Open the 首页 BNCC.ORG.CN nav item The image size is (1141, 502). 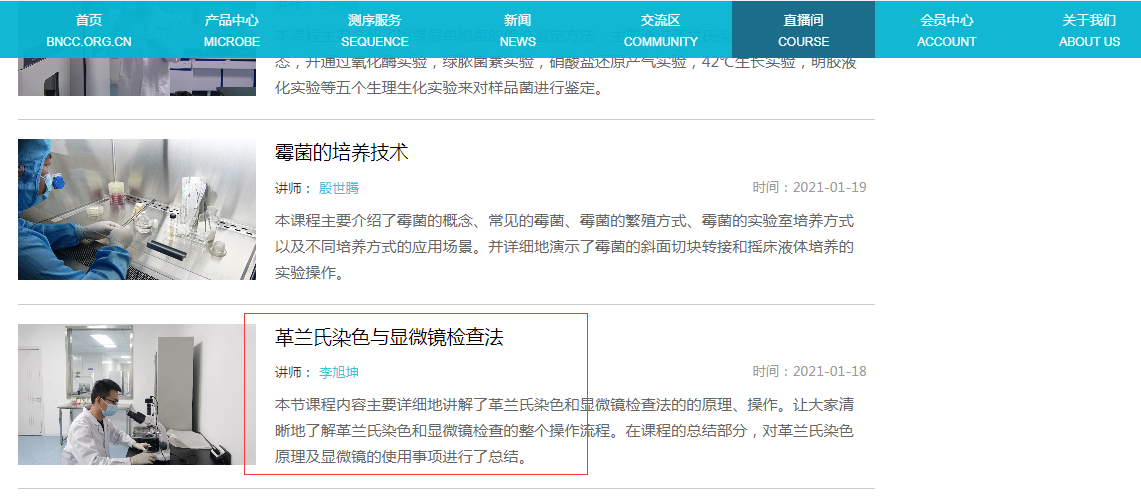point(89,31)
